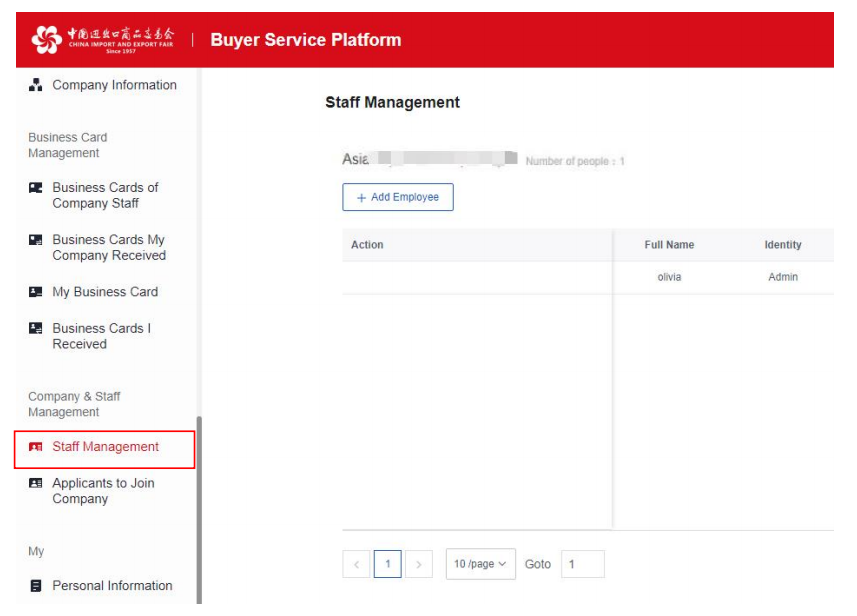Click the Personal Information icon
The height and width of the screenshot is (616, 857).
point(36,586)
